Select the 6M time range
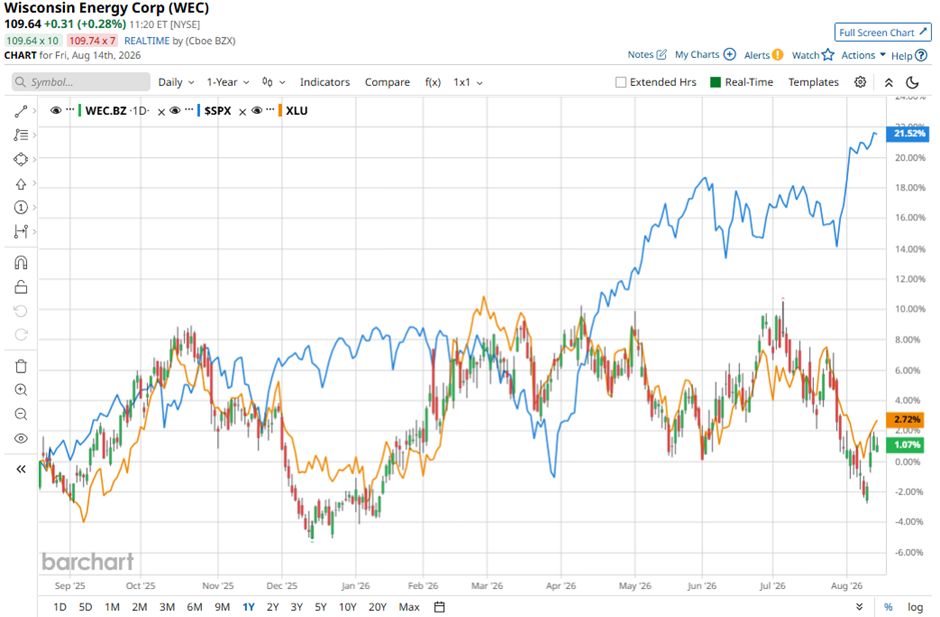Screen dimensions: 940x617 pos(194,607)
